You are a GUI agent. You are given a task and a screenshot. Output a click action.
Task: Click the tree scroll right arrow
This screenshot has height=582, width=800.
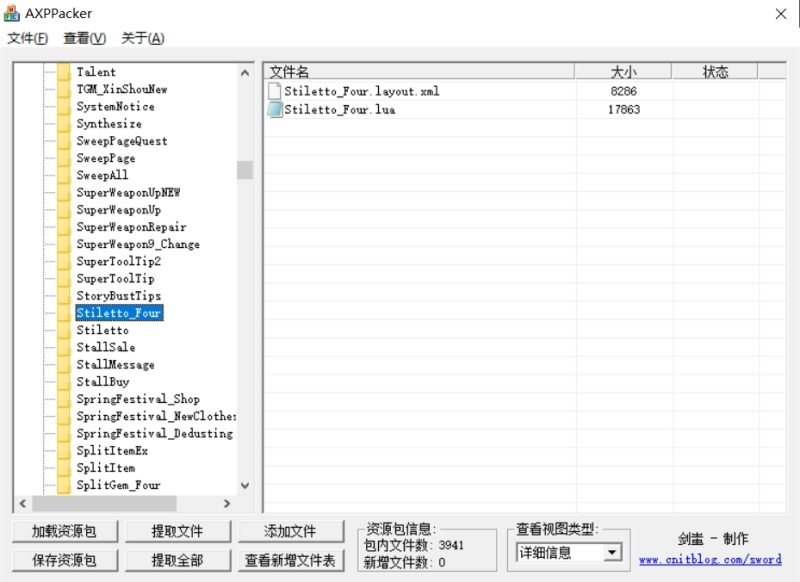227,503
